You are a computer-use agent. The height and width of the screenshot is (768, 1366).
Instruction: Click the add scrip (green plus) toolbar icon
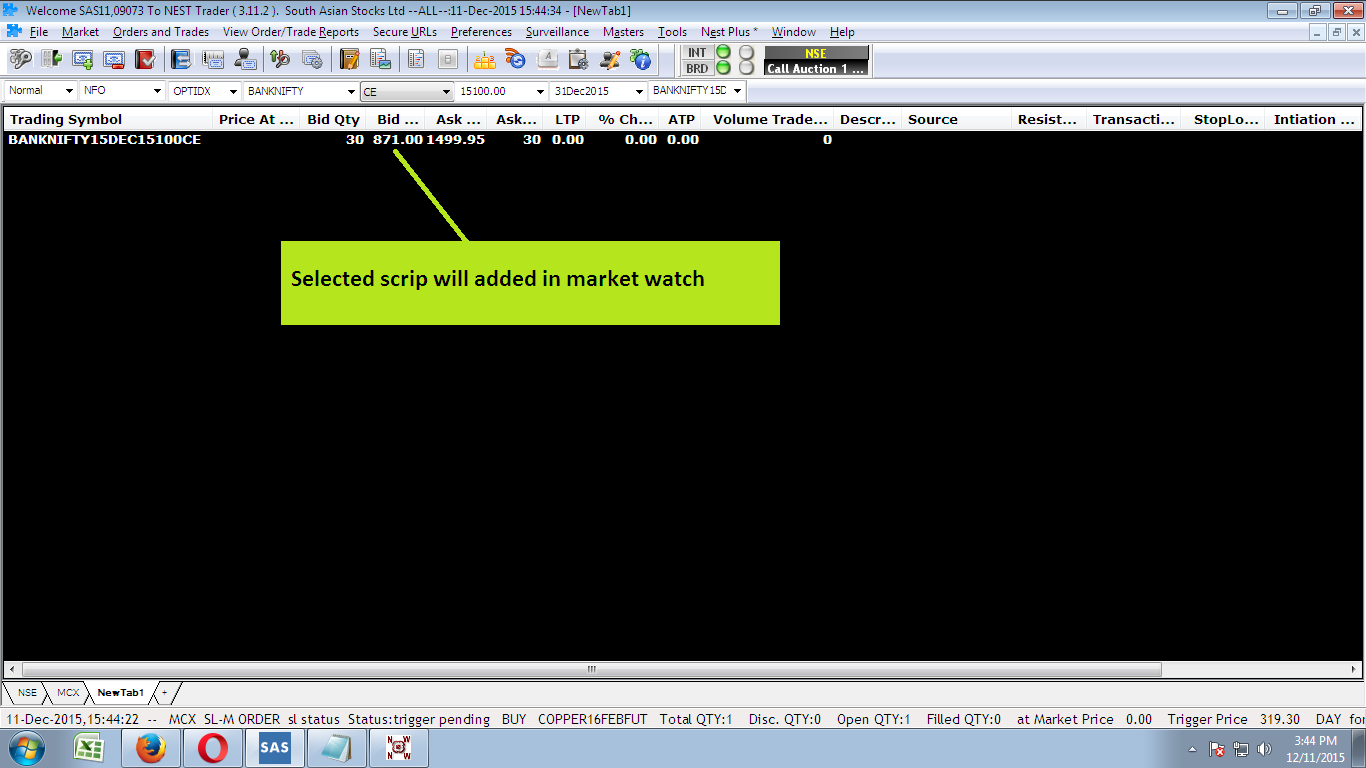point(83,59)
